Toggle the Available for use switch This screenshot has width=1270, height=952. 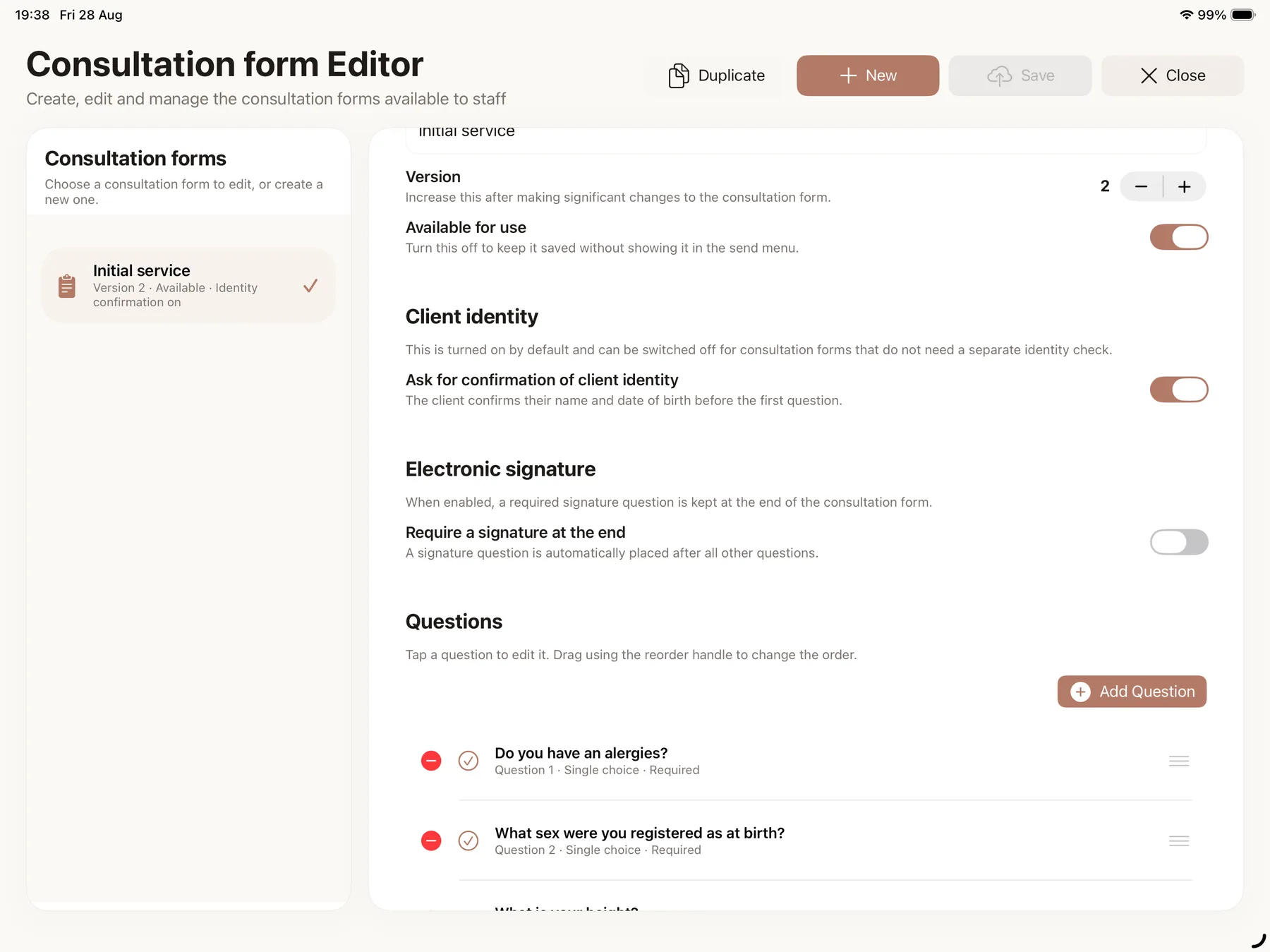(1179, 237)
